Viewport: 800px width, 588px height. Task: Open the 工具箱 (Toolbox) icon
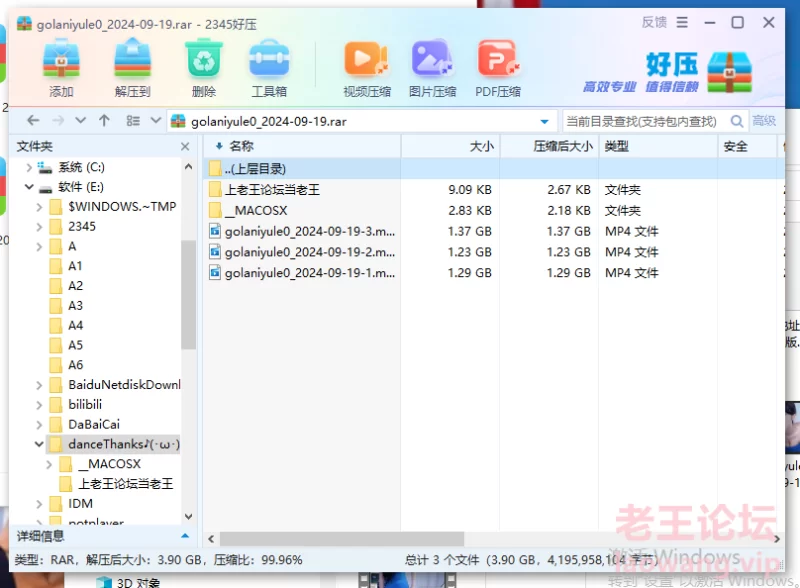pos(269,69)
